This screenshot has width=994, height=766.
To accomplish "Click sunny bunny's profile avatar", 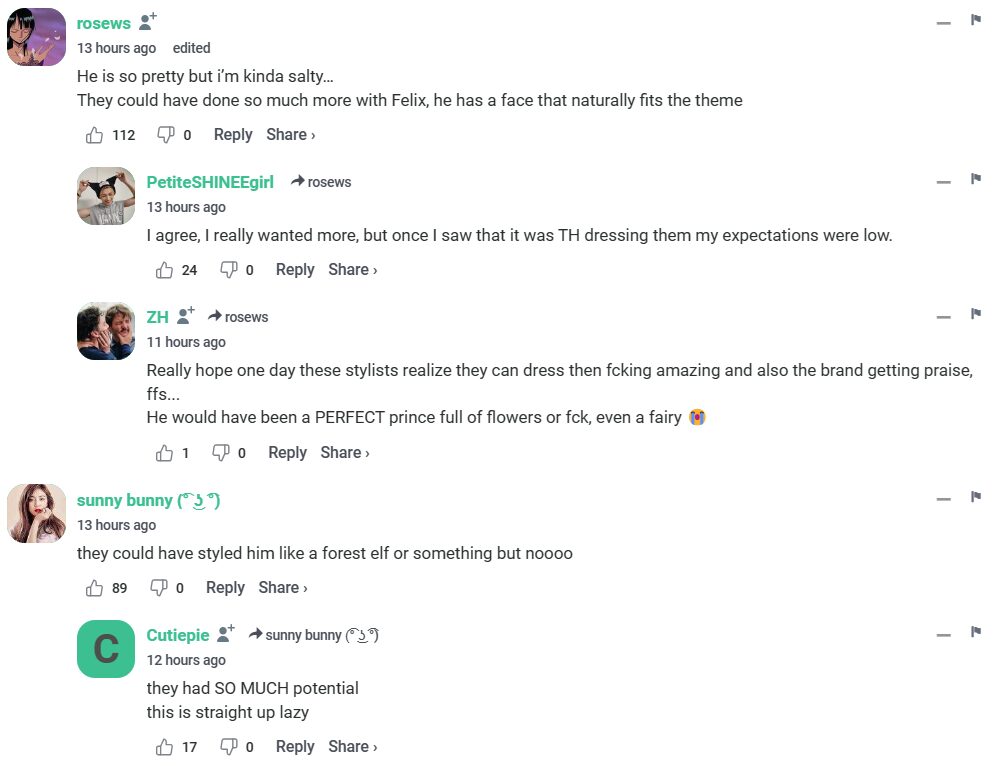I will 37,514.
